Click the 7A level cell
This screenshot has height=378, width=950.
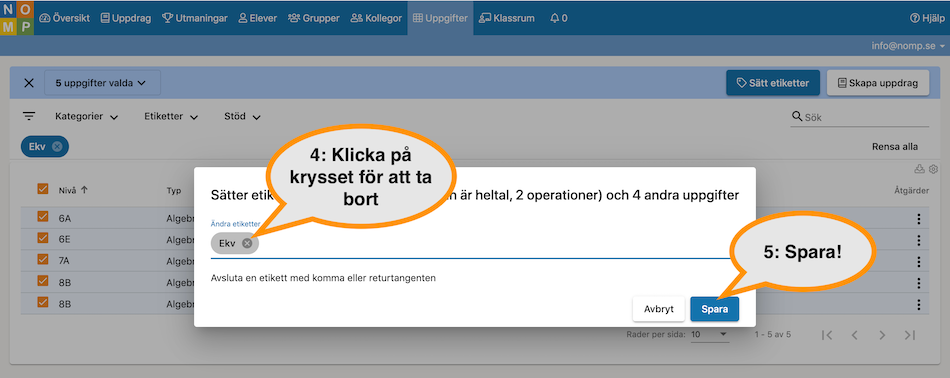point(65,262)
